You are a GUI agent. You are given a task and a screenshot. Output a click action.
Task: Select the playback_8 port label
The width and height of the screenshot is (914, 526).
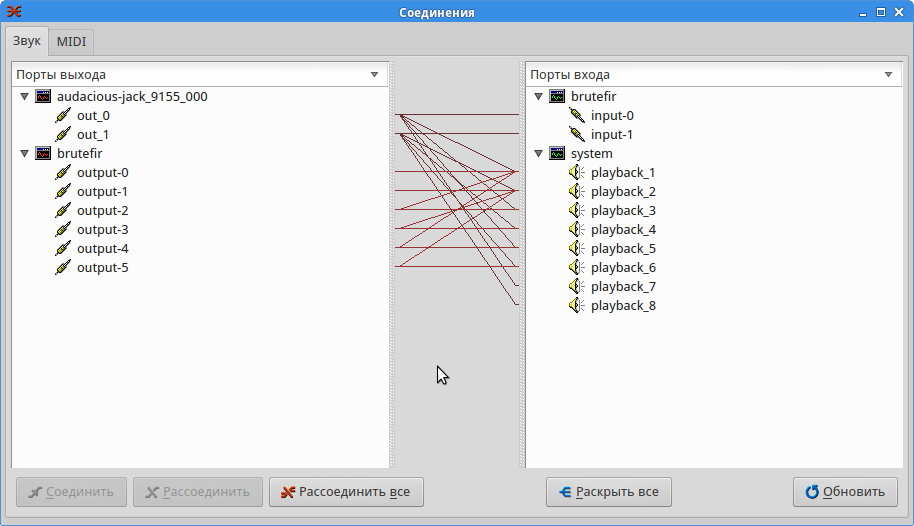point(623,306)
